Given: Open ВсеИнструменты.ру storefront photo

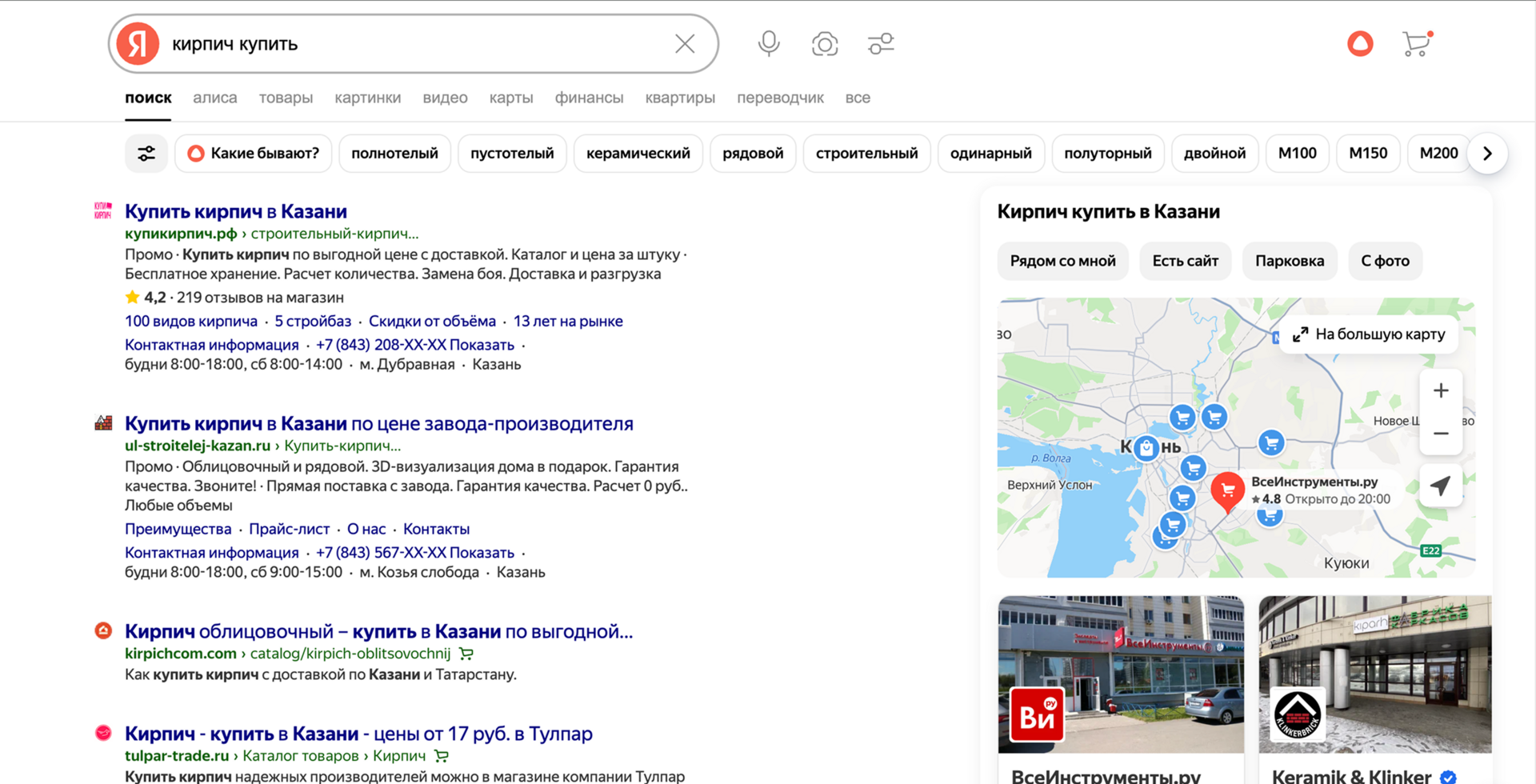Looking at the screenshot, I should [x=1121, y=674].
